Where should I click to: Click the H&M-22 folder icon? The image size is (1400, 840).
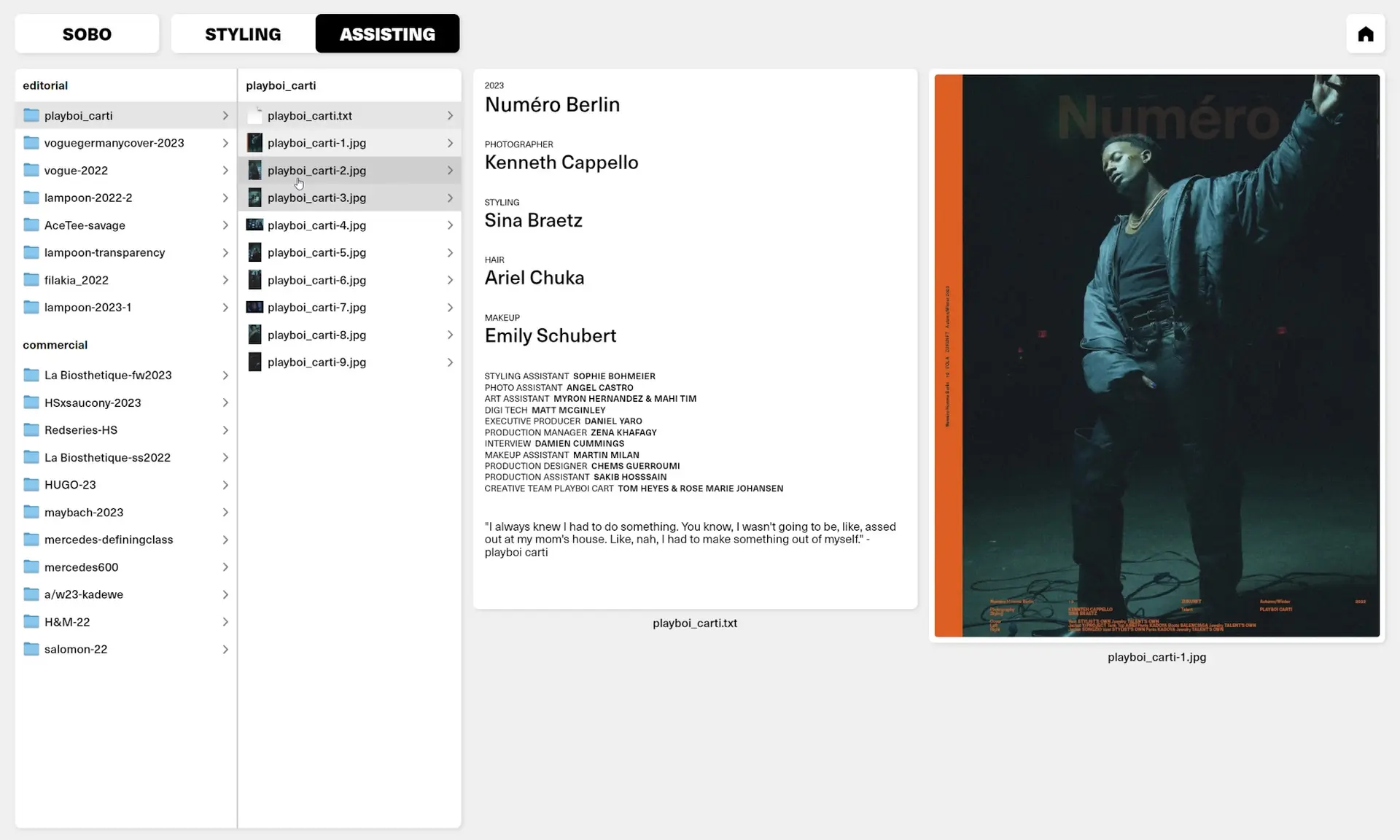pos(31,622)
